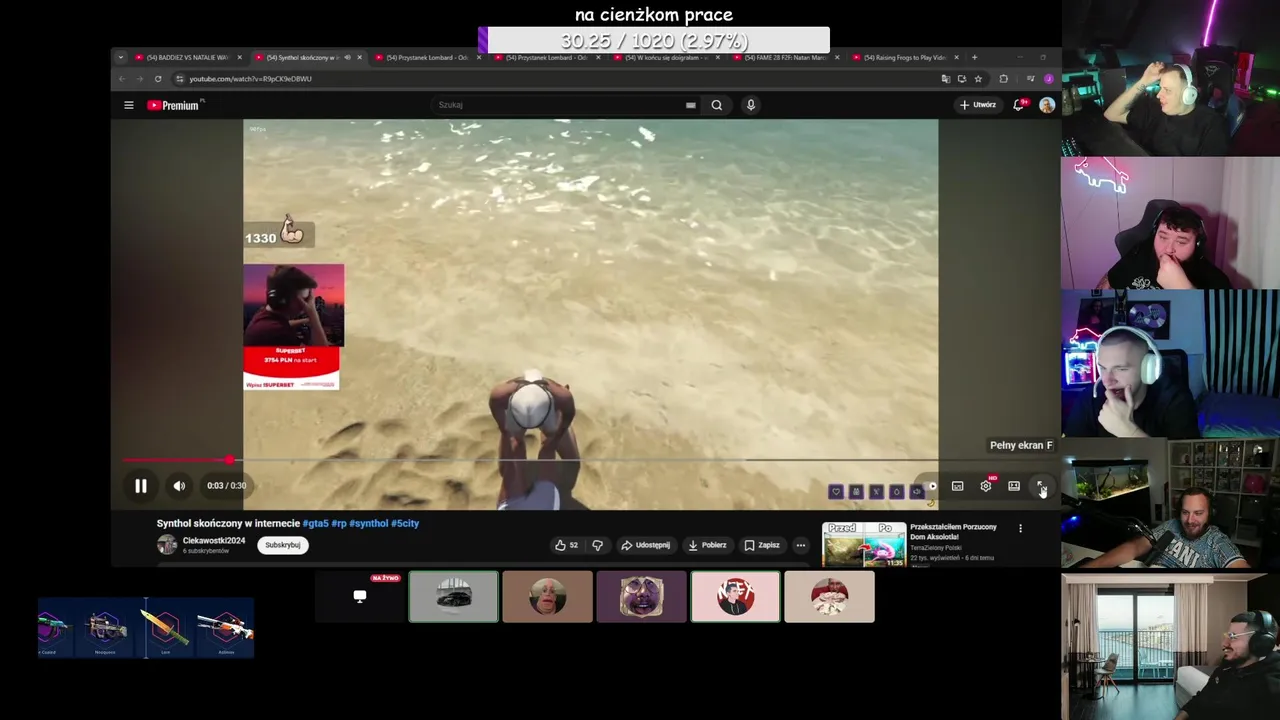Go to YouTube Premium home logo
Image resolution: width=1280 pixels, height=720 pixels.
point(174,105)
